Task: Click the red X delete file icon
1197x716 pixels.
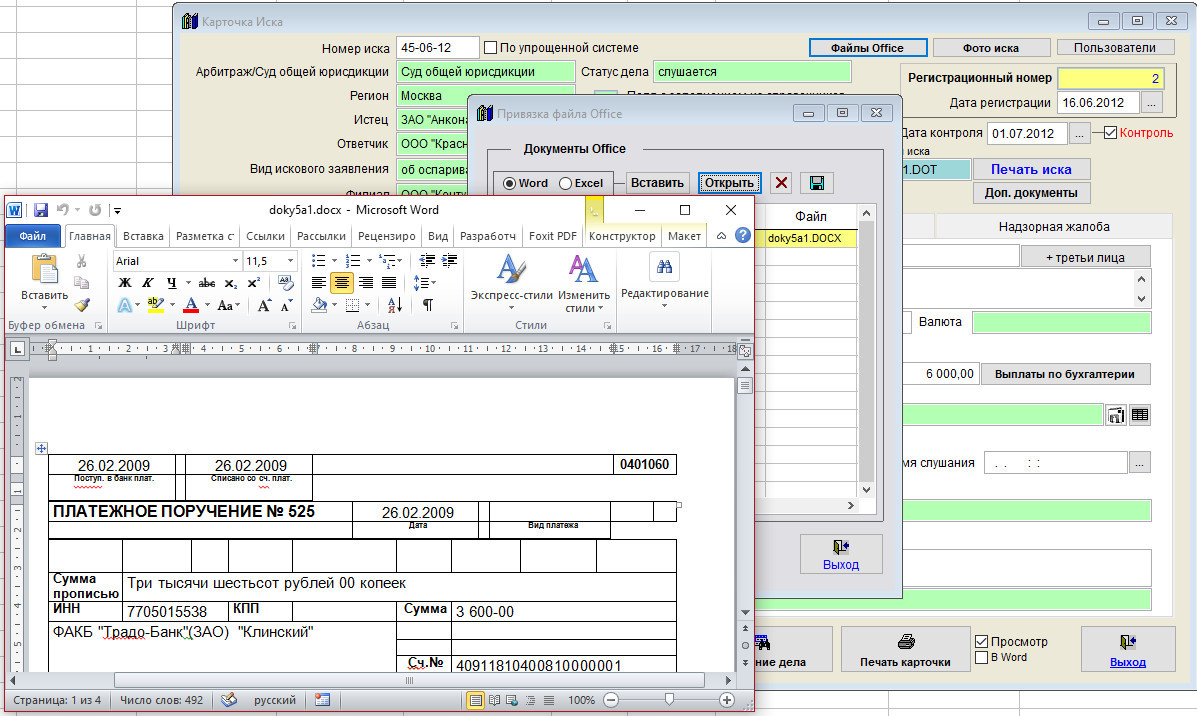Action: 782,183
